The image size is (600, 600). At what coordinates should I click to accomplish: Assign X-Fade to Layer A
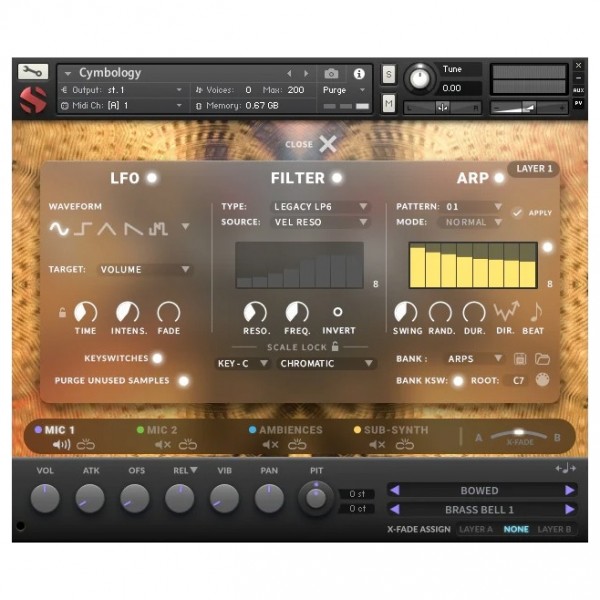476,529
